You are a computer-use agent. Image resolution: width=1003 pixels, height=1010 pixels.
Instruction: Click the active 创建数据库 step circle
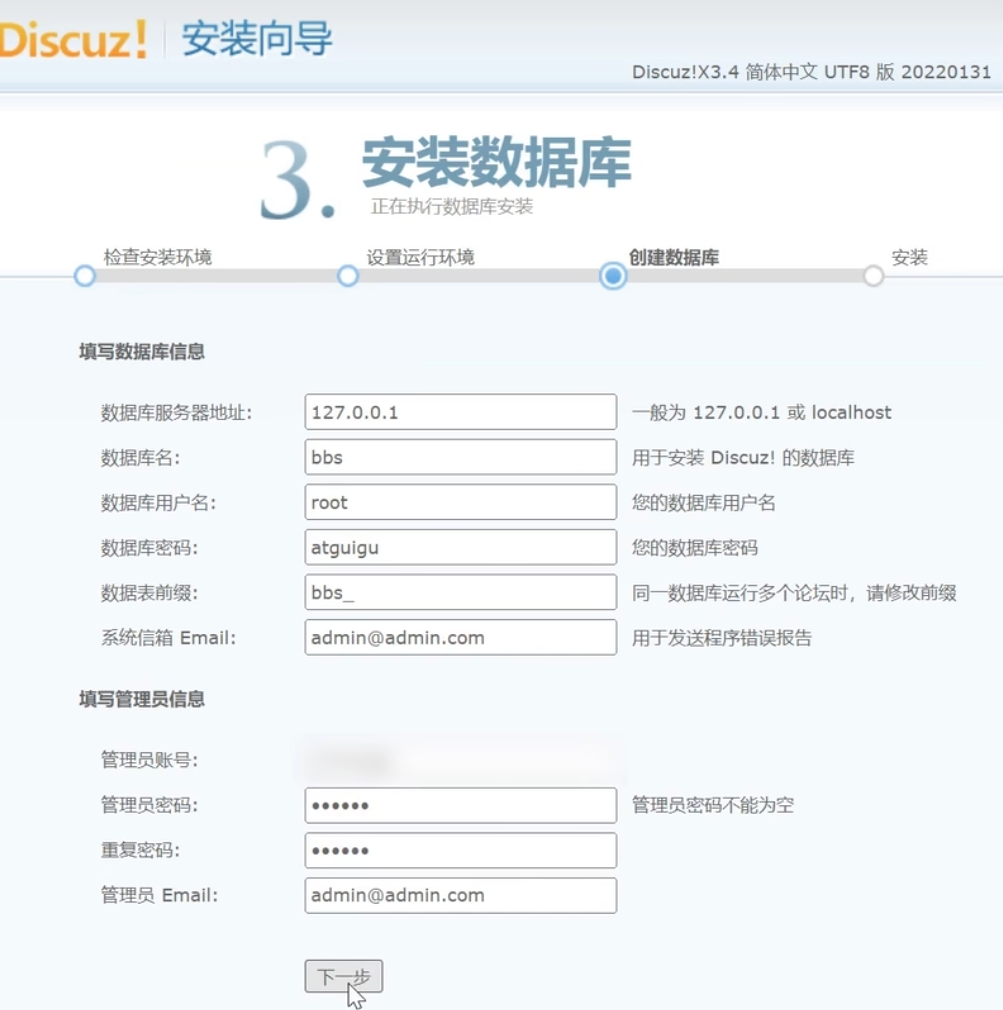[x=613, y=276]
